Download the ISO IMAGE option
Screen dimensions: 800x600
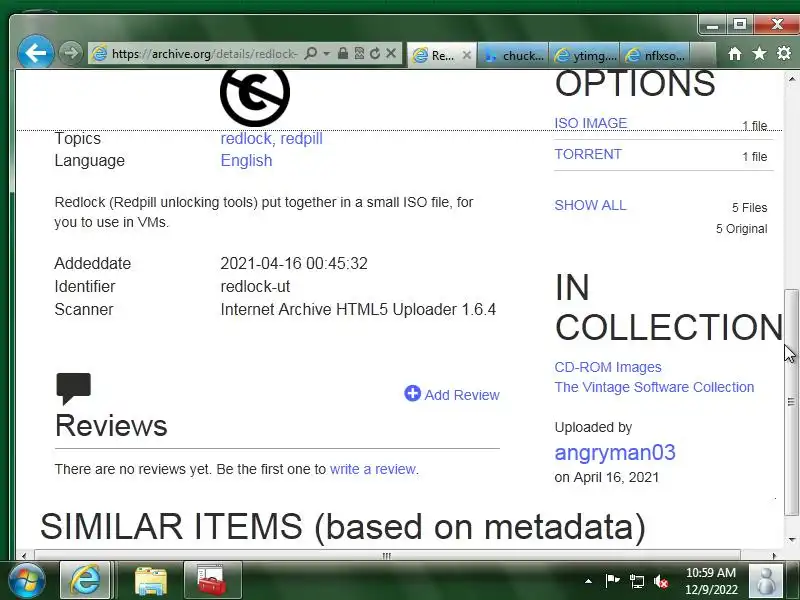tap(591, 123)
